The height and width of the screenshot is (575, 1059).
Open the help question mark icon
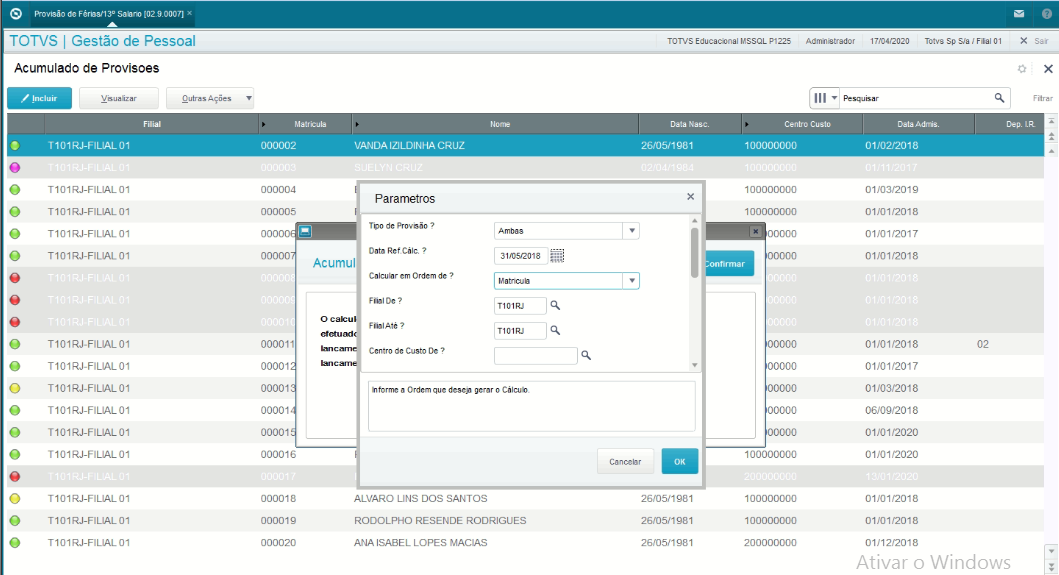tap(1047, 14)
